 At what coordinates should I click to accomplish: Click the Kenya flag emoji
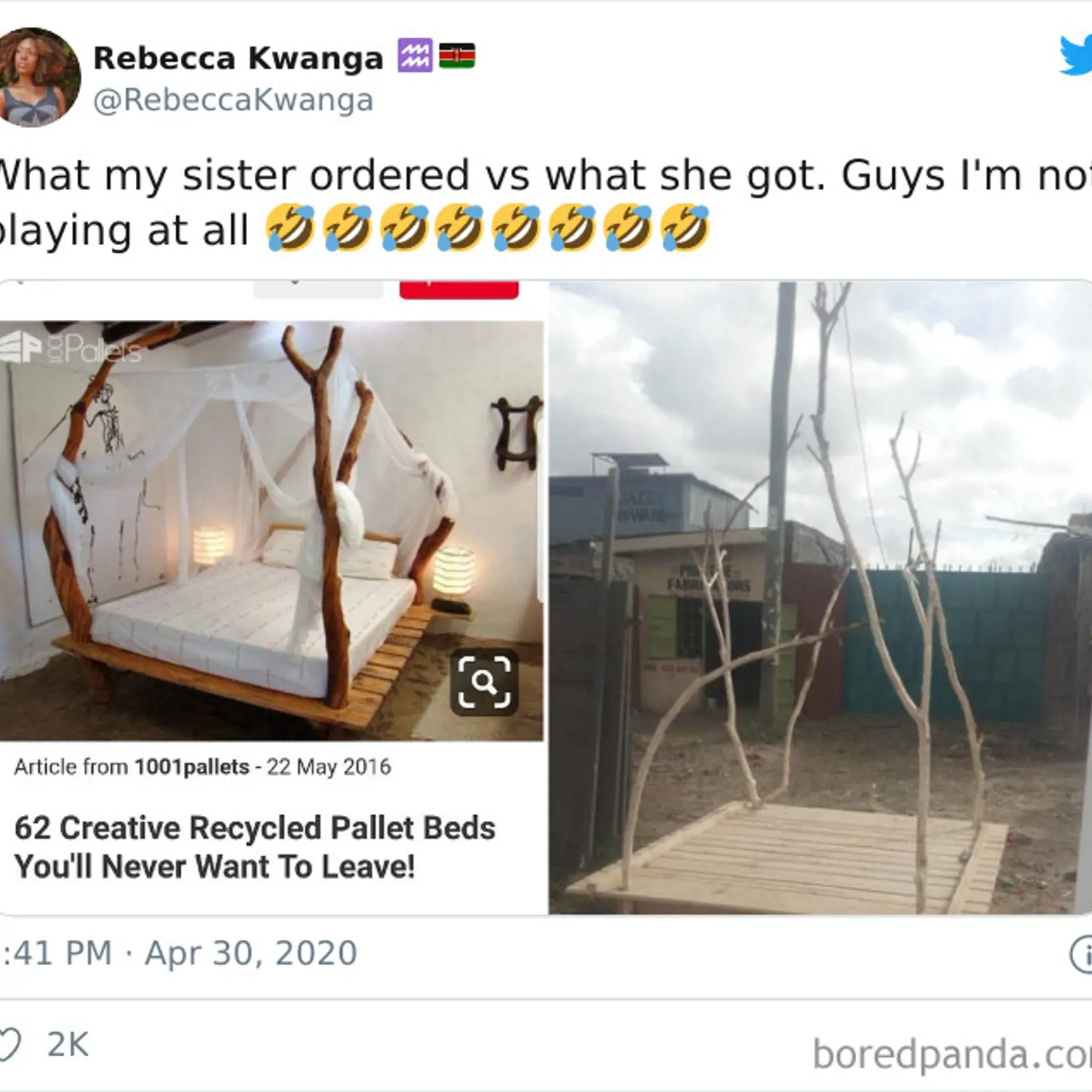[457, 56]
